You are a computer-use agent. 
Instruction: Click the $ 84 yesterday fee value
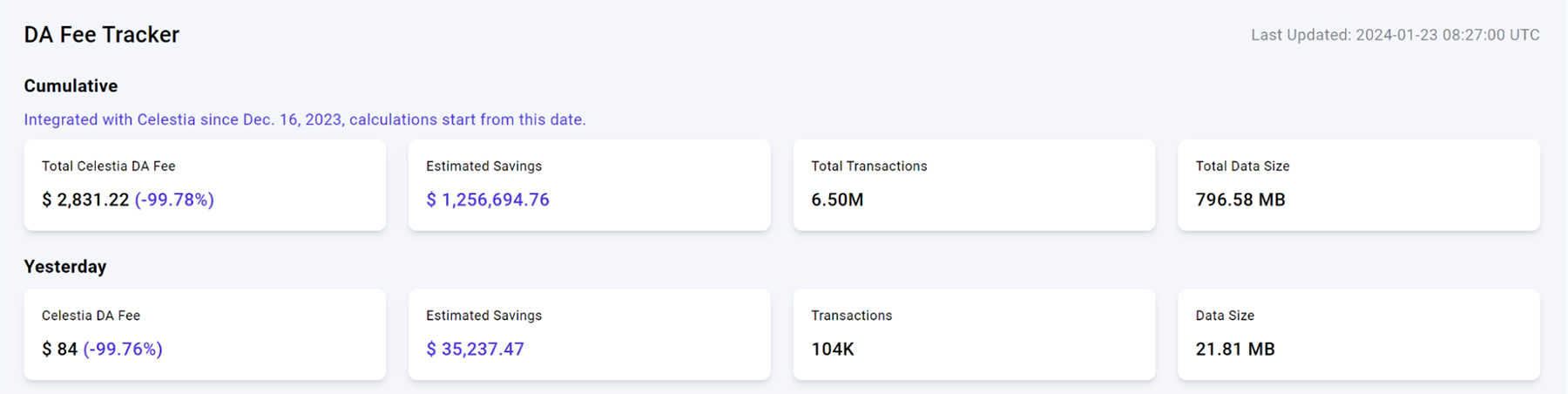point(59,350)
